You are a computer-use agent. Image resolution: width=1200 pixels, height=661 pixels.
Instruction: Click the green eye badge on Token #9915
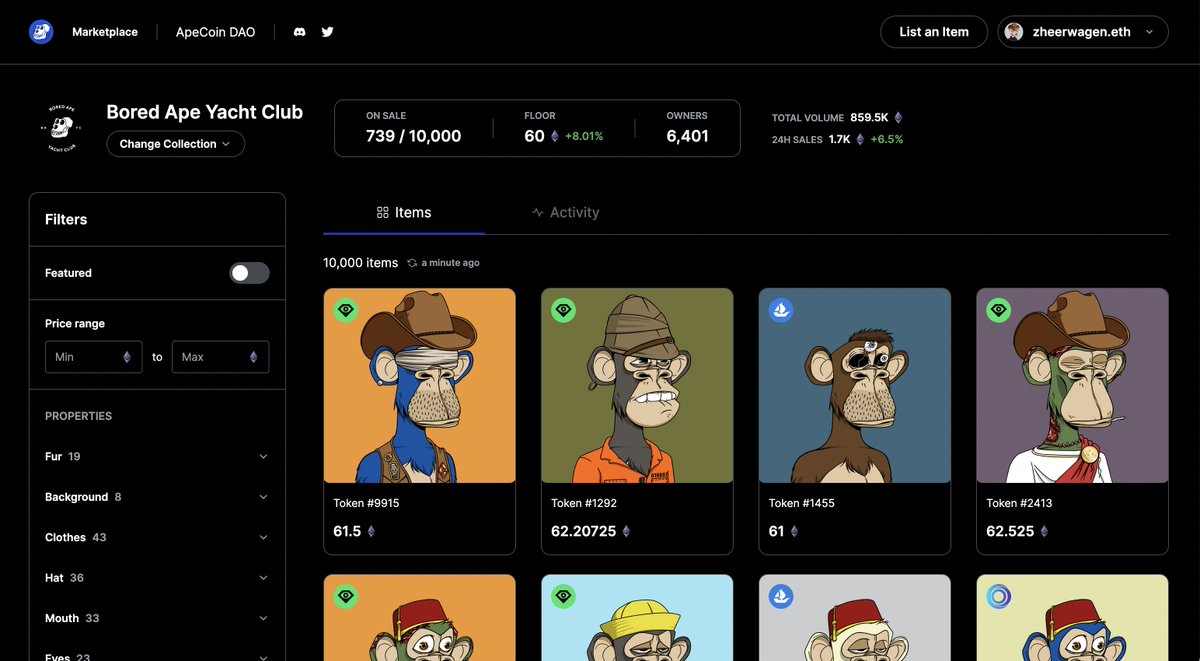click(x=346, y=311)
